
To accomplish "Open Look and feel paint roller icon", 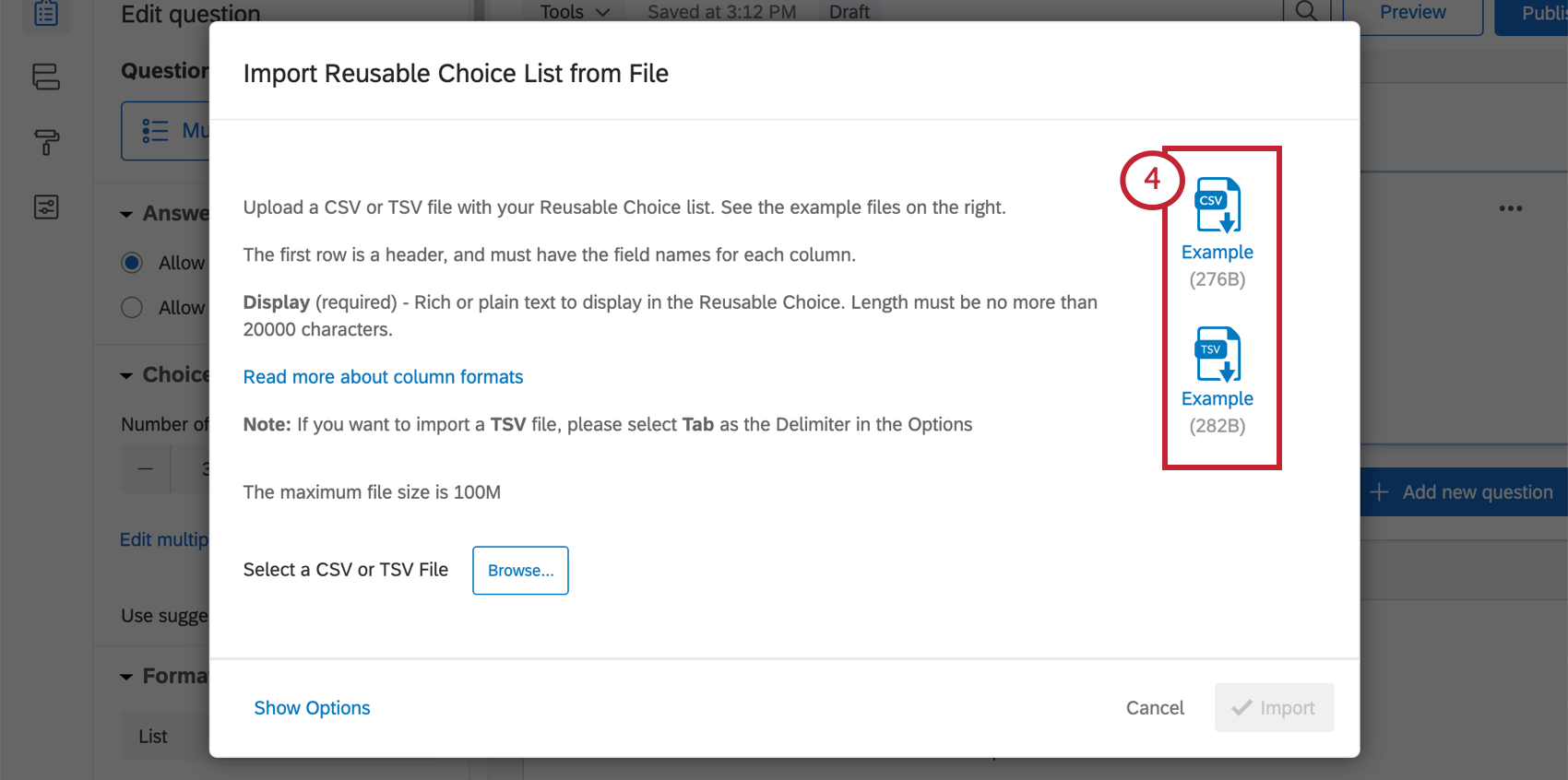I will tap(46, 142).
